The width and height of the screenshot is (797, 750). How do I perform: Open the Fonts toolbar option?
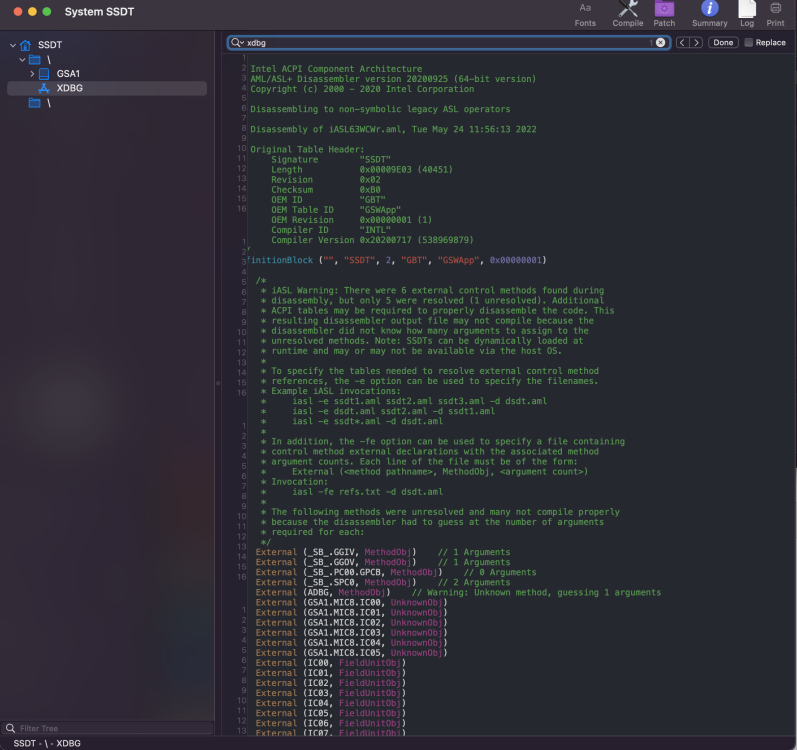[x=585, y=14]
